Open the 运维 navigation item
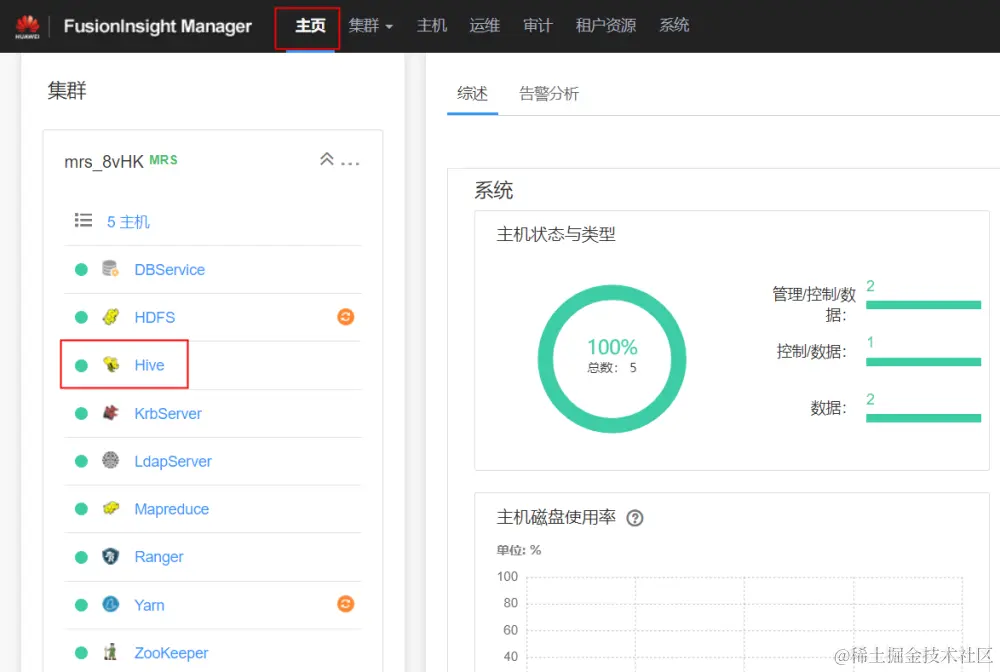 coord(485,26)
